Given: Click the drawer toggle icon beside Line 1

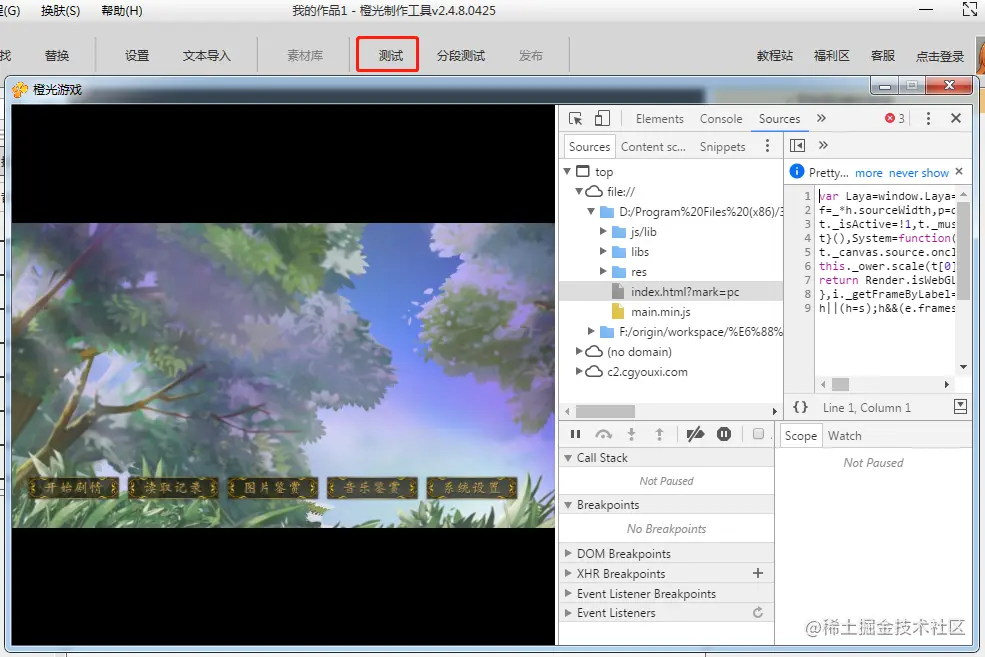Looking at the screenshot, I should coord(961,406).
